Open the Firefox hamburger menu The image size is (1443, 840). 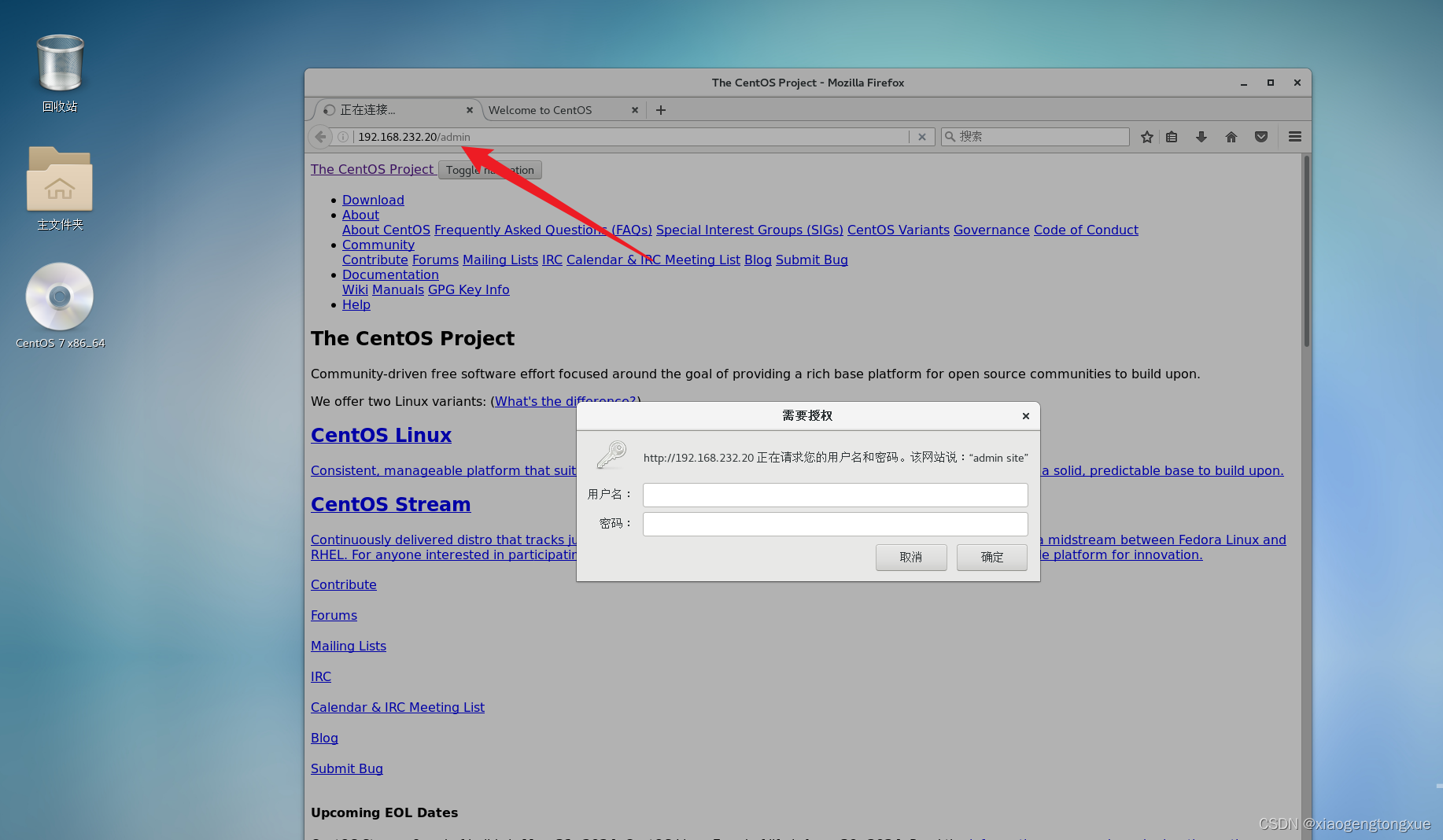point(1295,137)
